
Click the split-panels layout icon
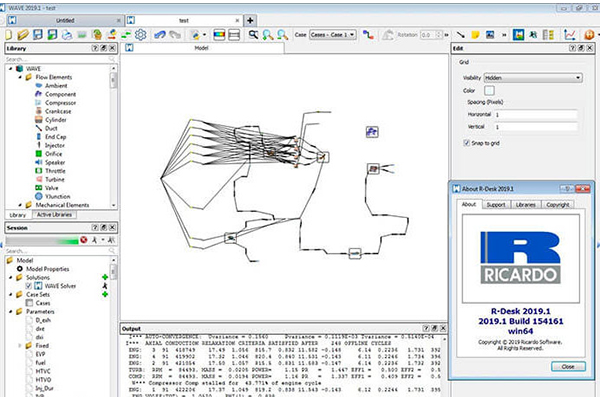point(234,35)
